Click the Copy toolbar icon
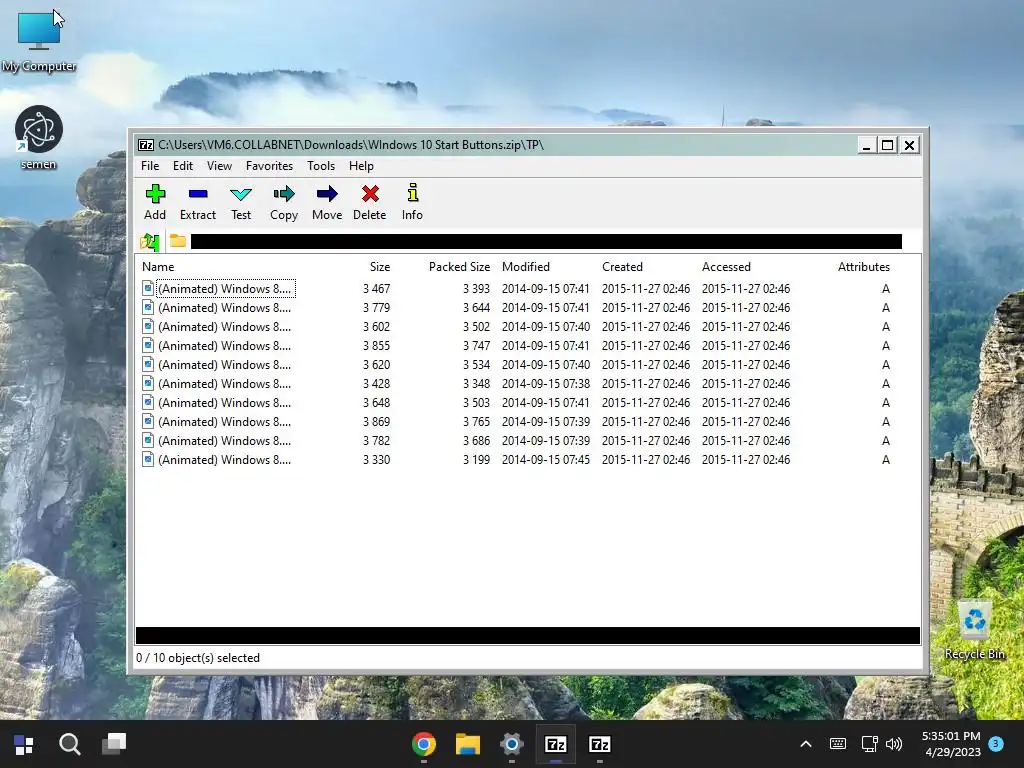Screen dimensions: 1024x768 [x=283, y=202]
